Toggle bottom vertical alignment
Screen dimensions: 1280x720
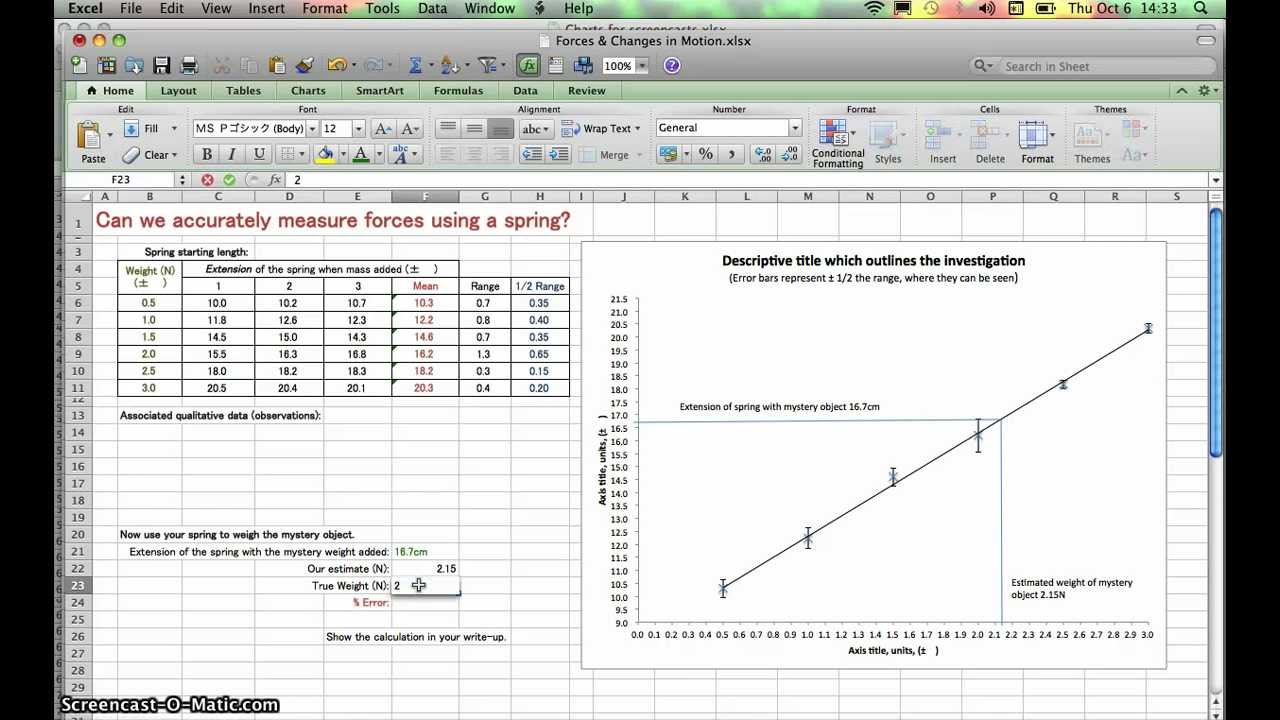[x=501, y=129]
